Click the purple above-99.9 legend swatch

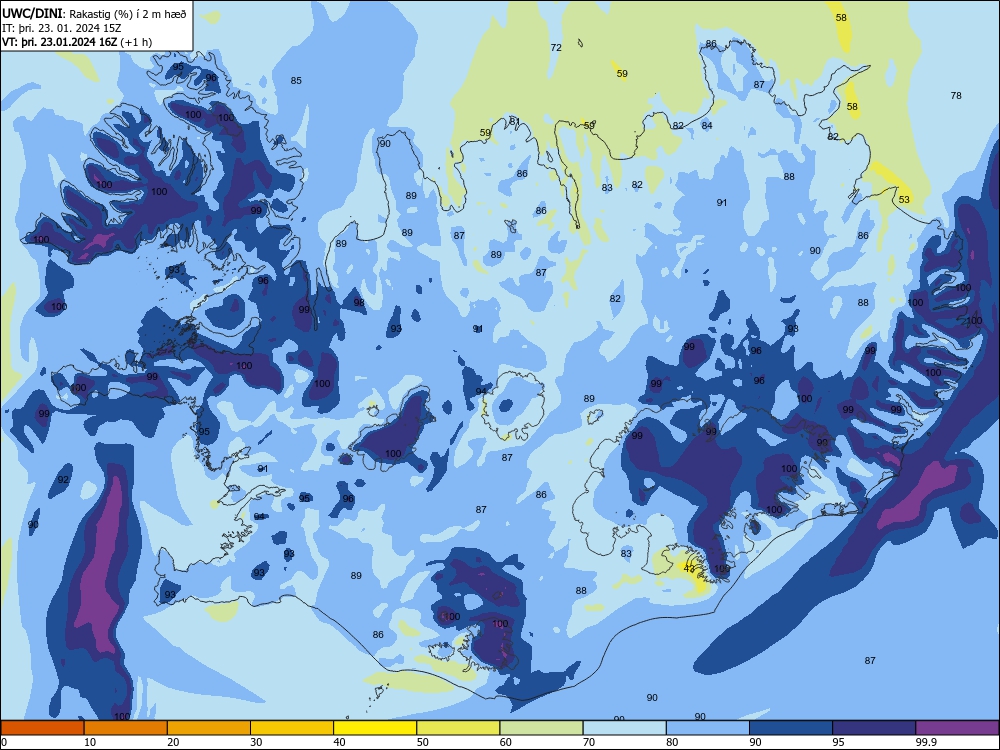[x=957, y=728]
